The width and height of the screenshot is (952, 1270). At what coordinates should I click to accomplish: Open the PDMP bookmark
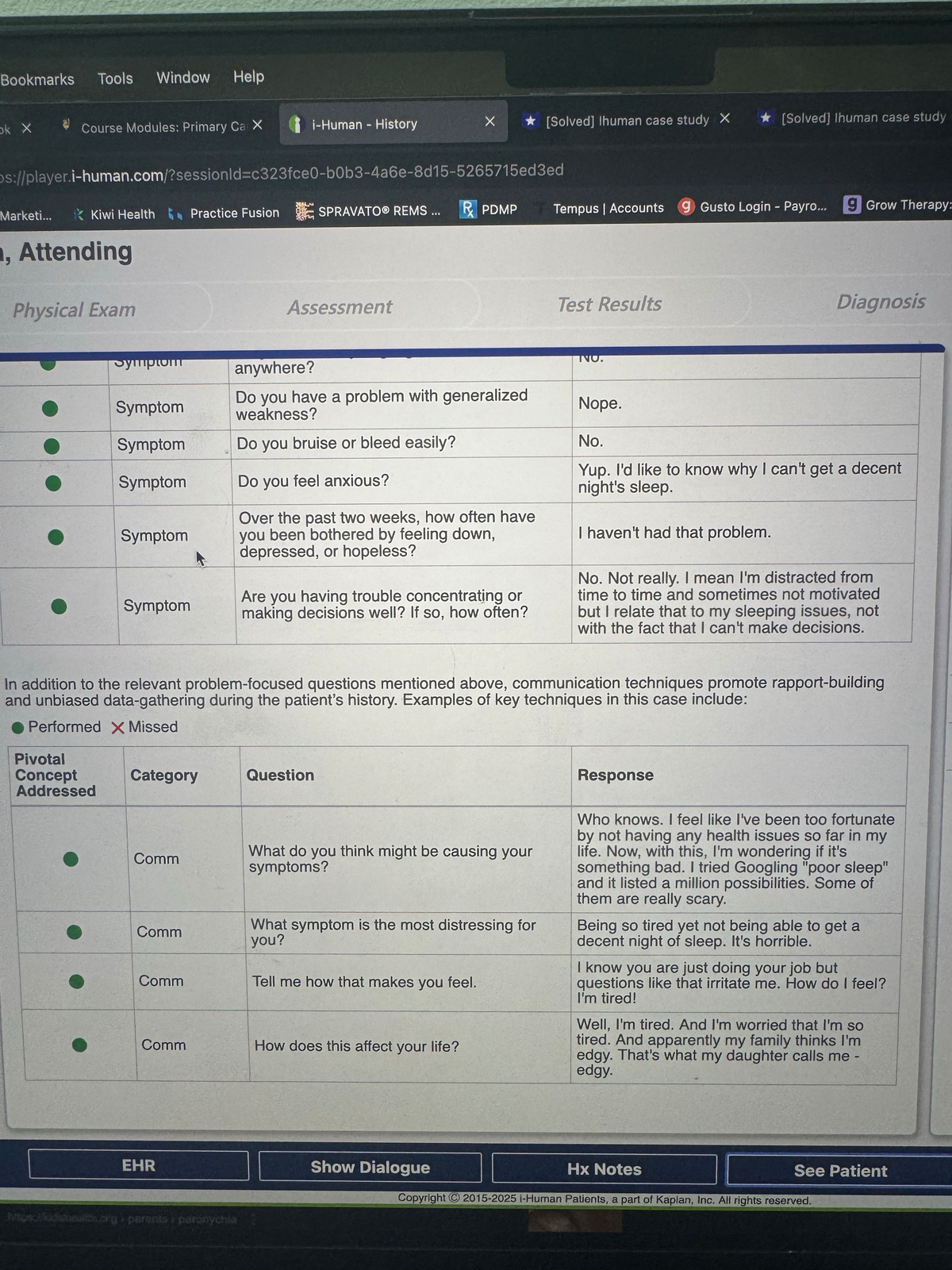[489, 210]
